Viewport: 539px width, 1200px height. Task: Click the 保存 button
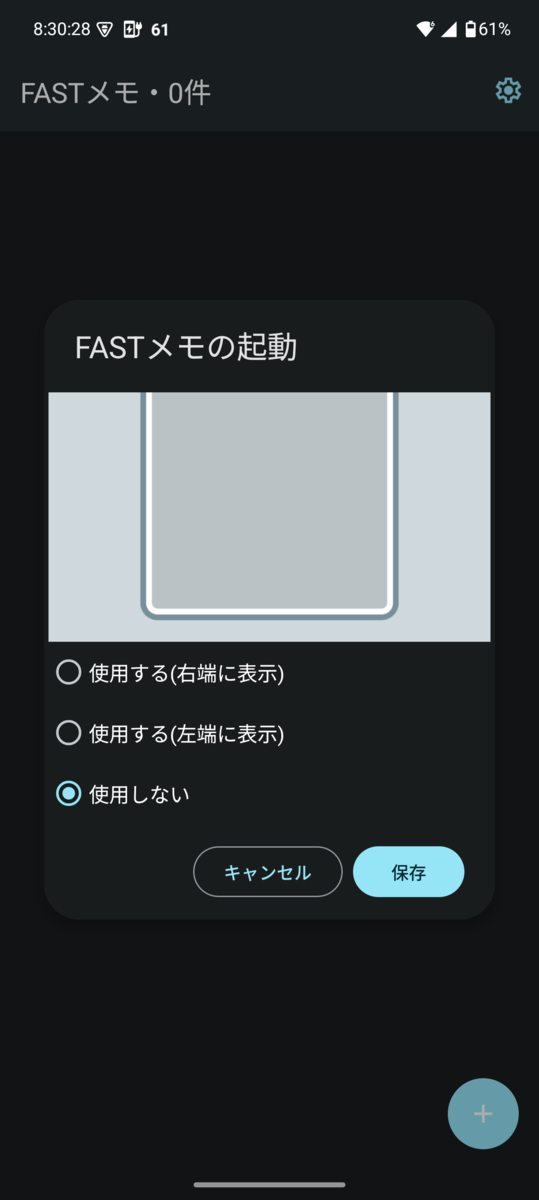408,872
